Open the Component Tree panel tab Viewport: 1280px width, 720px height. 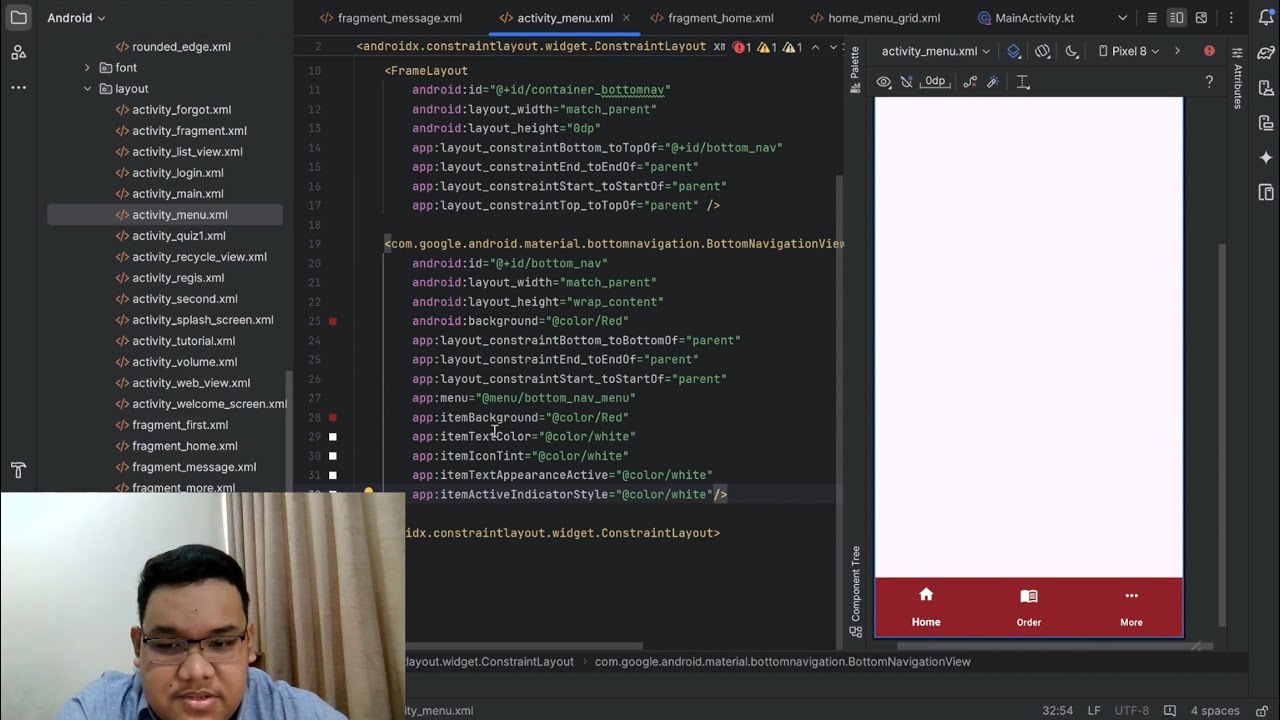tap(855, 591)
